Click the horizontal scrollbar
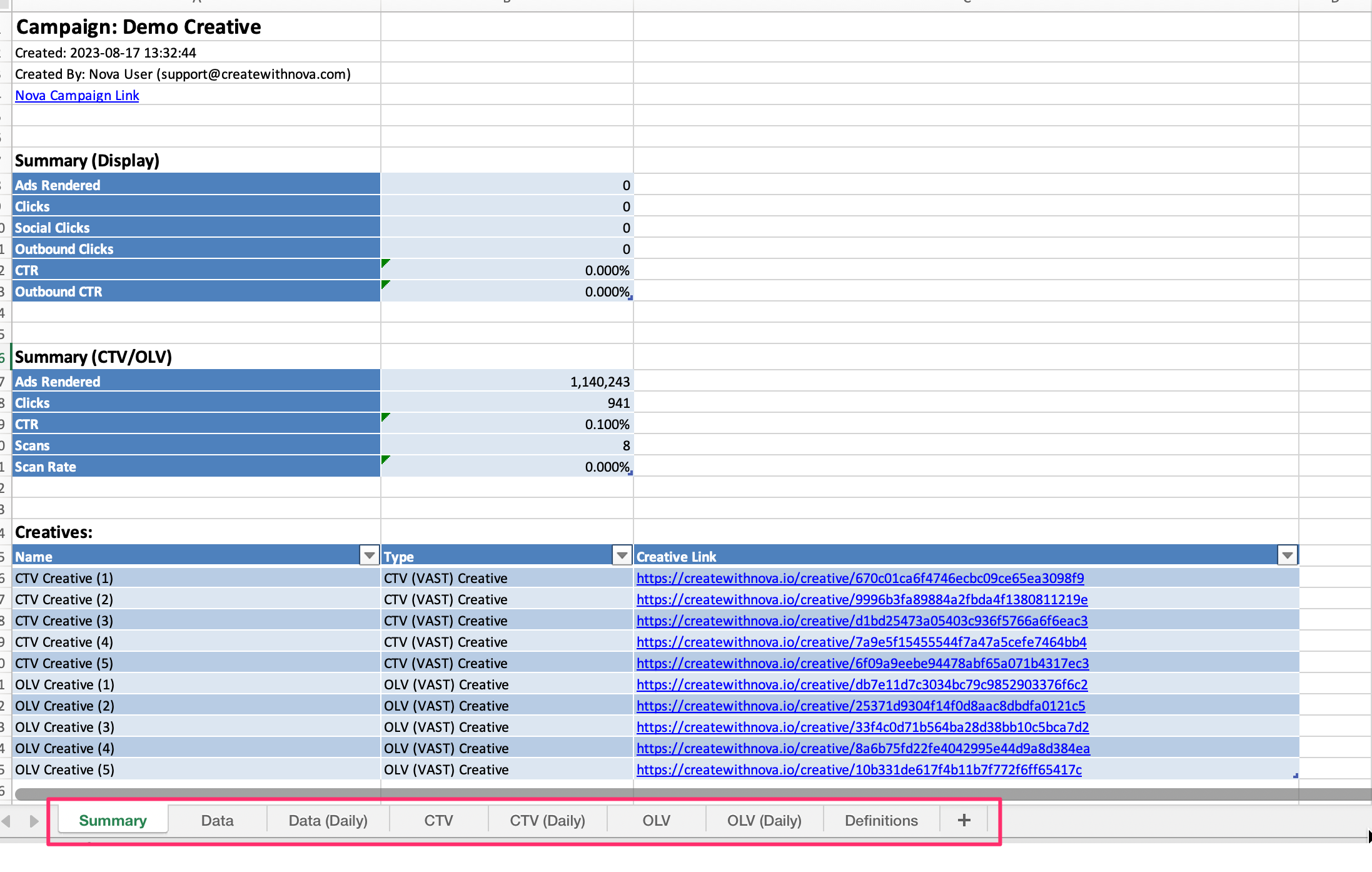 [688, 794]
